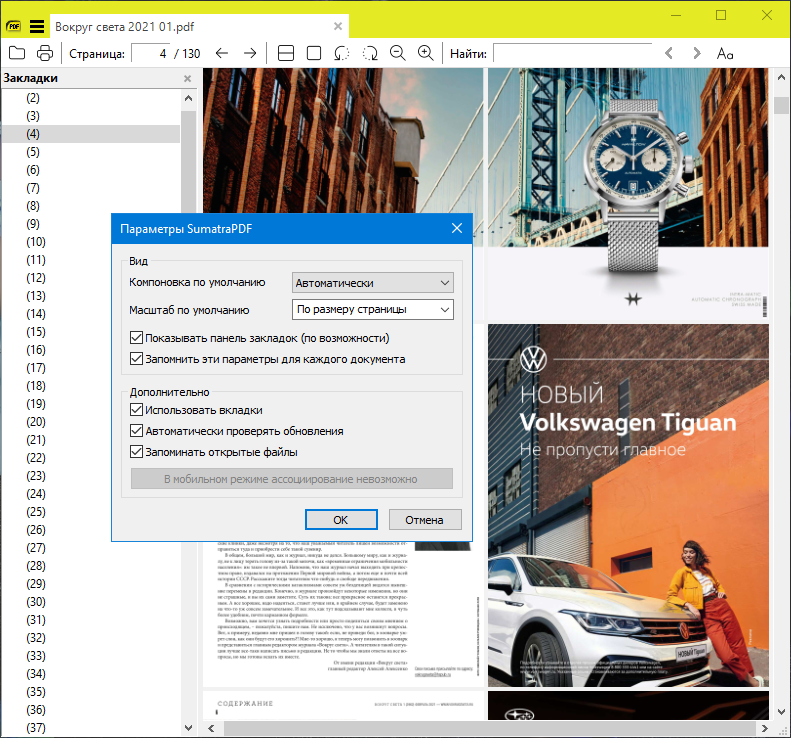
Task: Close the Закладки bookmarks panel
Action: (188, 79)
